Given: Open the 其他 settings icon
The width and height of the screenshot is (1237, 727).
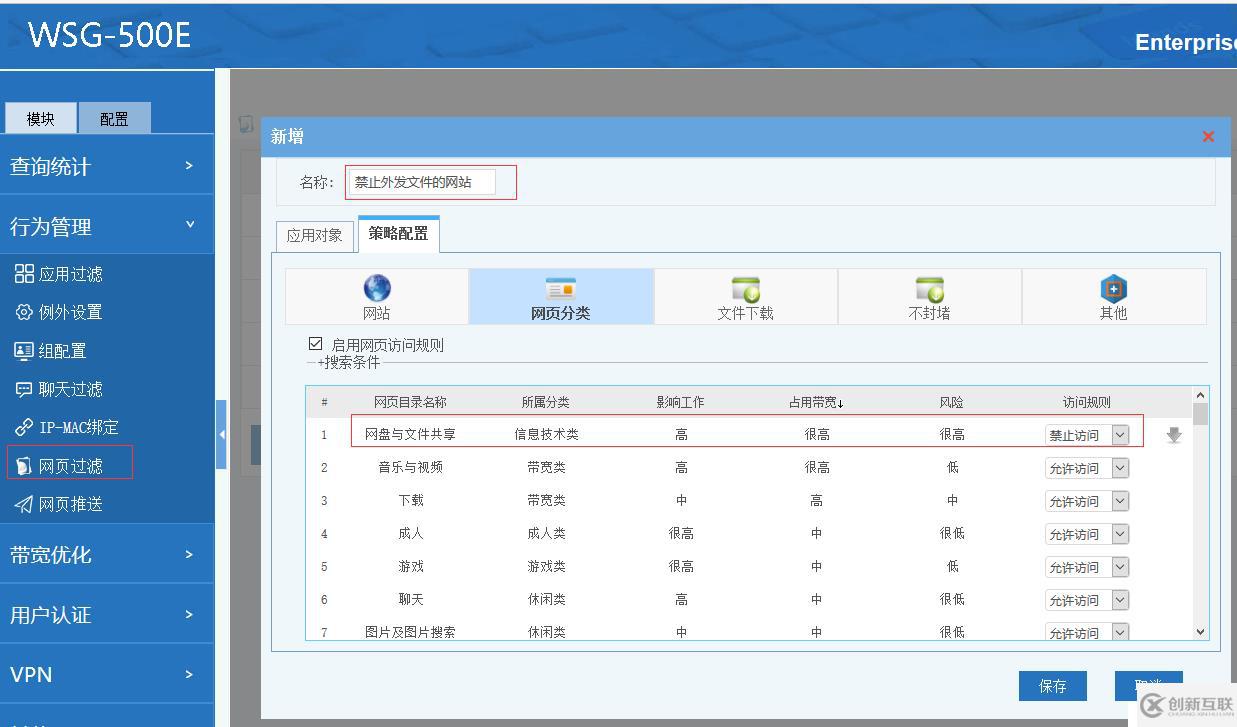Looking at the screenshot, I should (1113, 296).
